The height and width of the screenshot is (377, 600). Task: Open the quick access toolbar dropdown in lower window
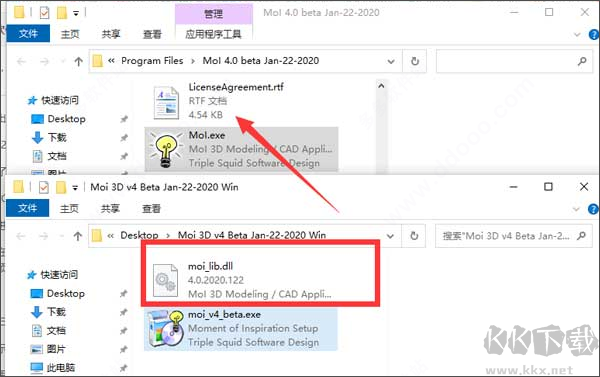(75, 188)
